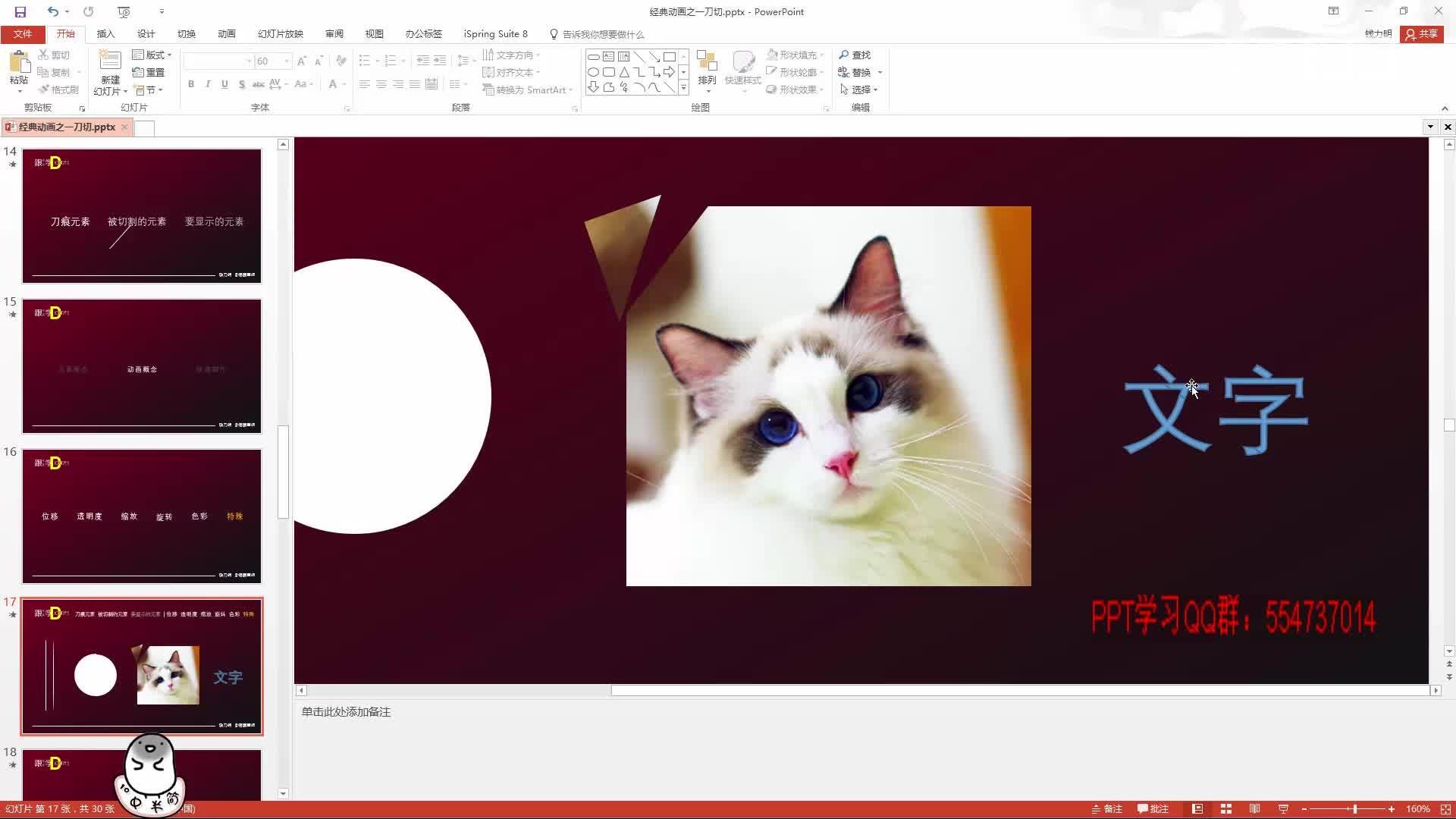The height and width of the screenshot is (819, 1456).
Task: Open the iSpring Suite 8 tab
Action: 495,33
